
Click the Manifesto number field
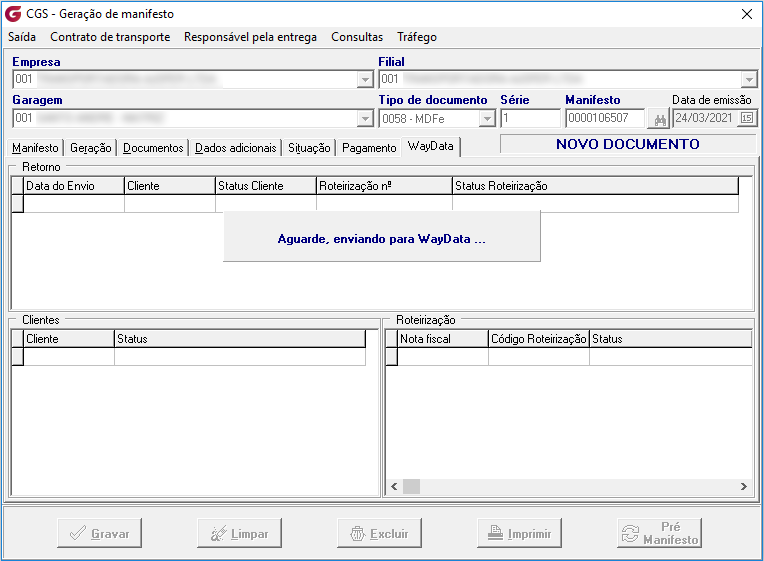605,118
